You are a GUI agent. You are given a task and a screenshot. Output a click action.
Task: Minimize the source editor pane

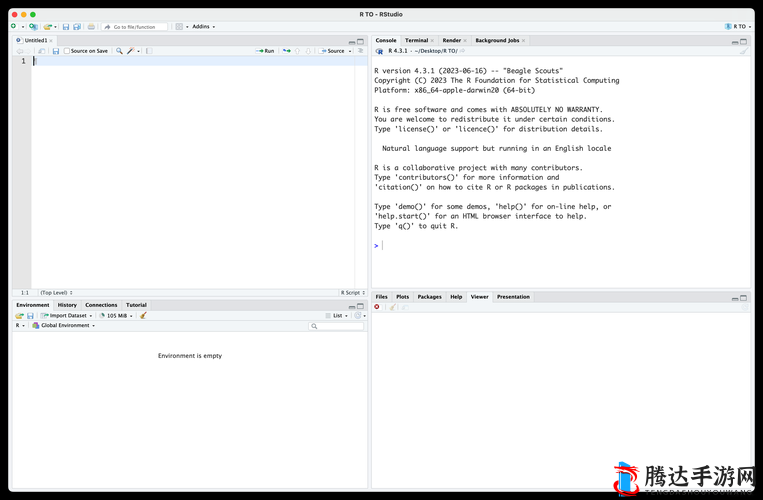click(352, 42)
